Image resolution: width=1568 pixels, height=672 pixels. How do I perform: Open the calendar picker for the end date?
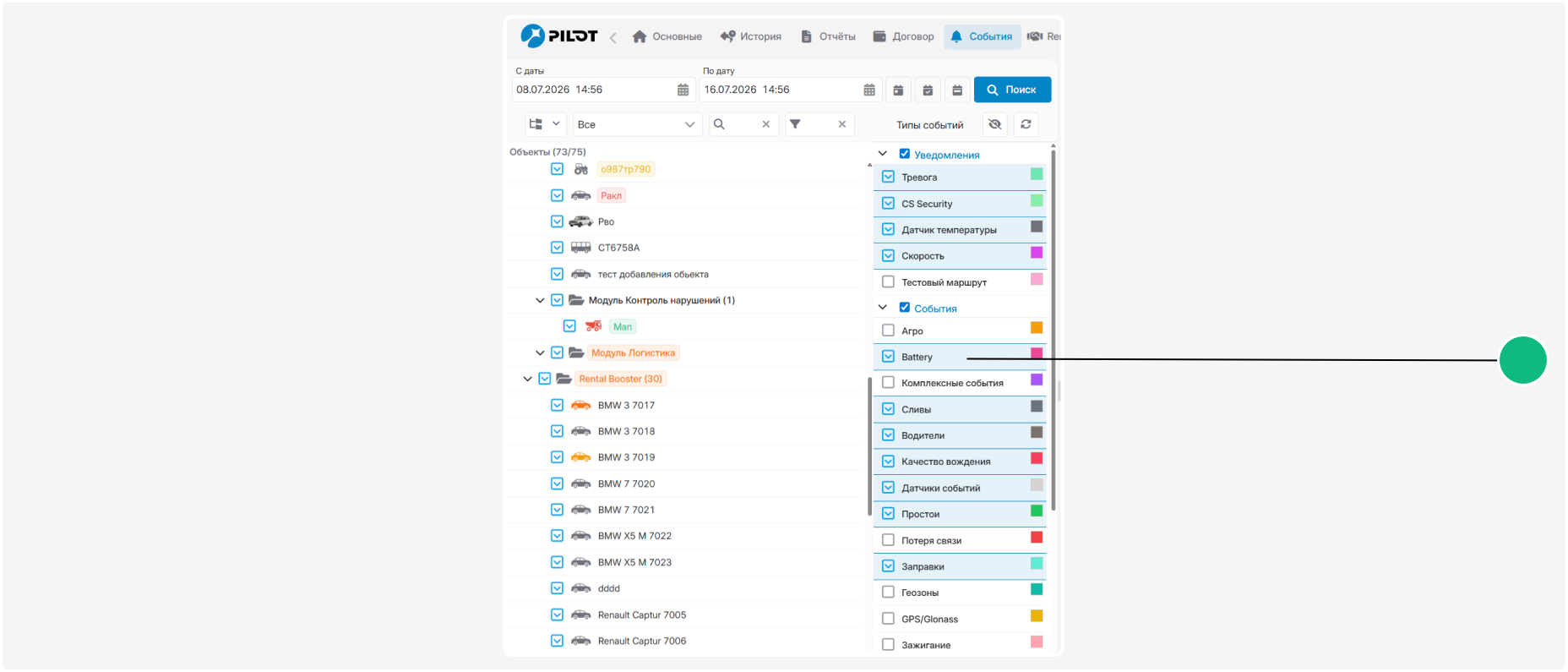click(869, 90)
